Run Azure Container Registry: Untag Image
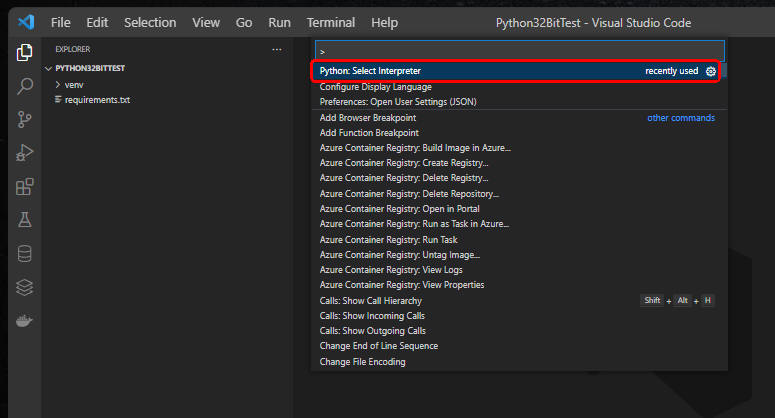Screen dimensions: 775x418 point(519,255)
